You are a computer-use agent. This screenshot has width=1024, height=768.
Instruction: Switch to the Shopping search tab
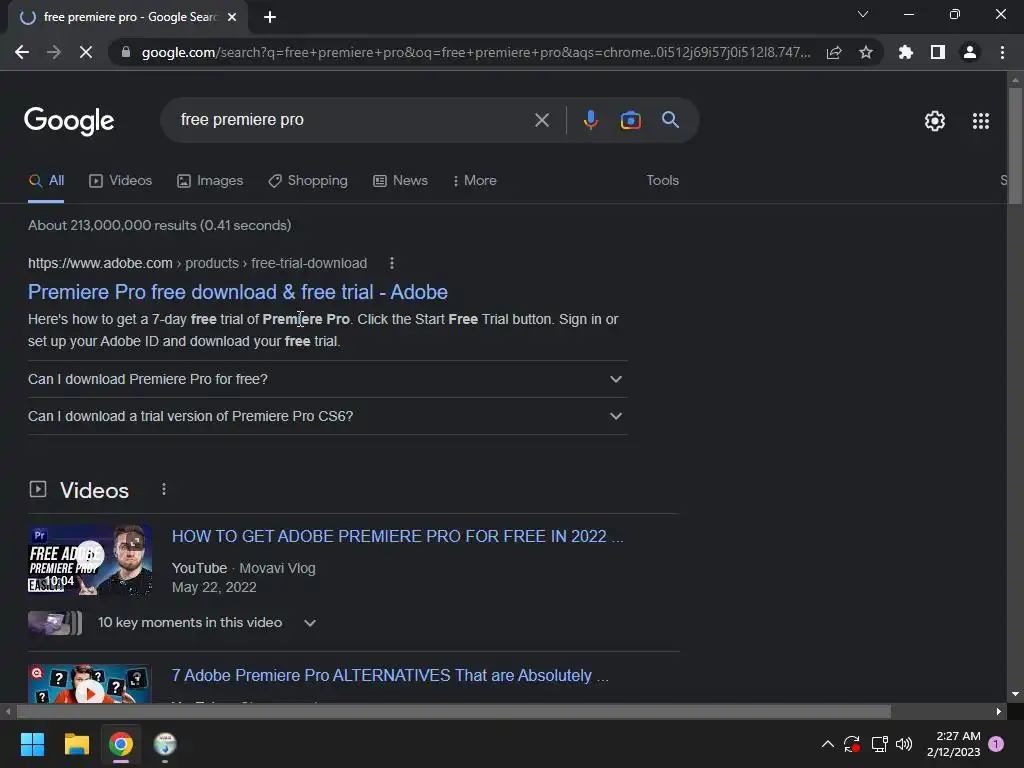[x=308, y=181]
